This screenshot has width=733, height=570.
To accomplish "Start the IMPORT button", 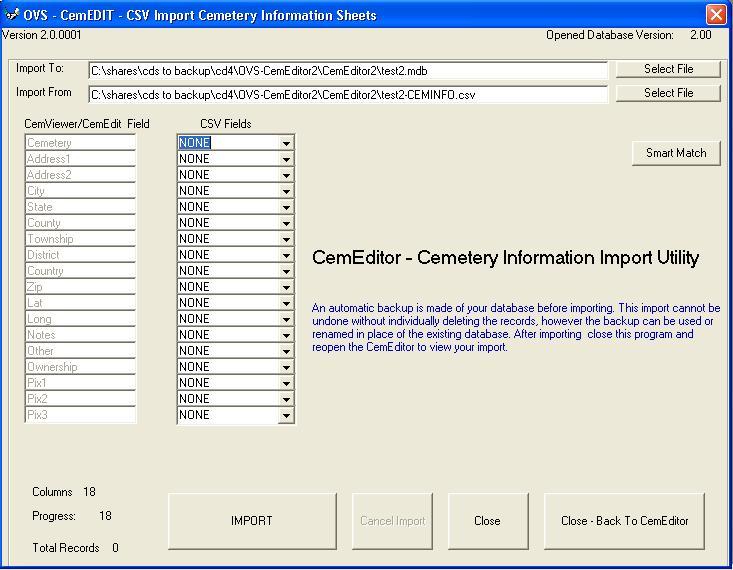I will tap(252, 521).
